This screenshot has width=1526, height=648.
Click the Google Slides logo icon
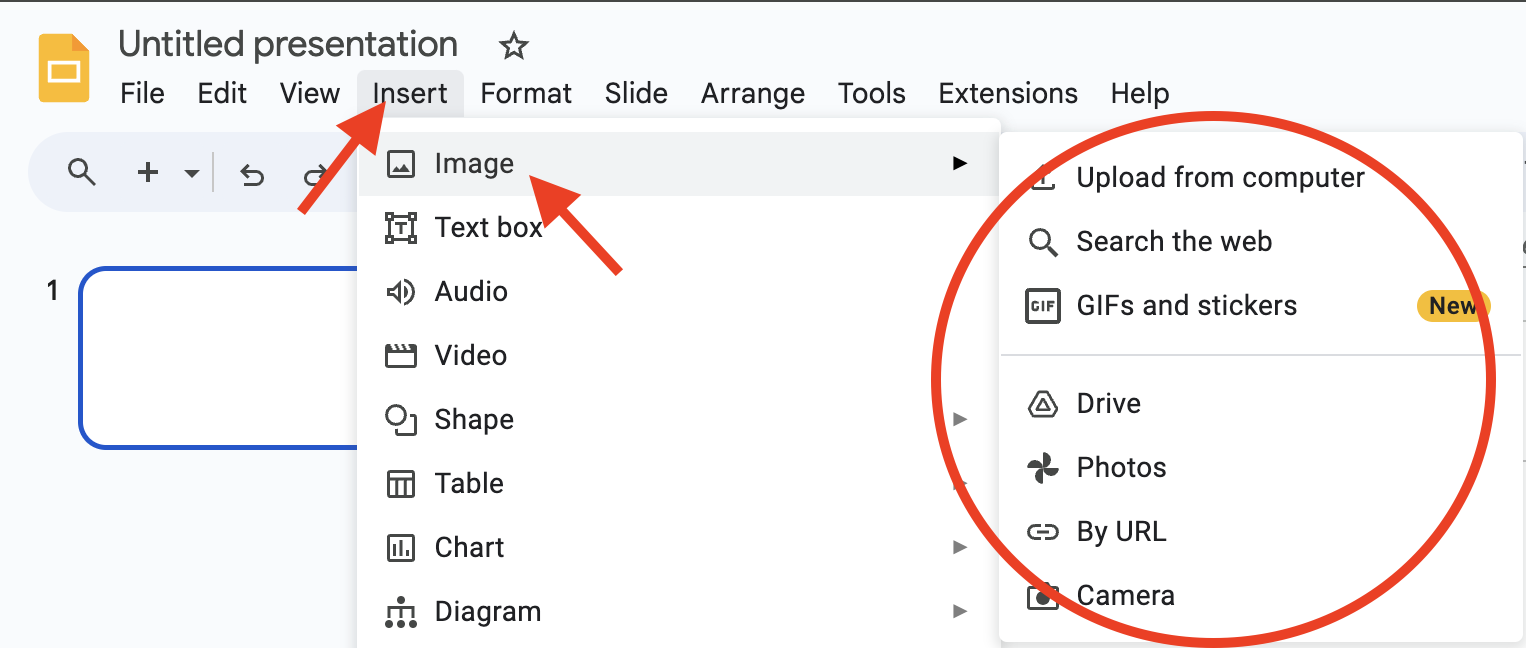click(x=64, y=68)
